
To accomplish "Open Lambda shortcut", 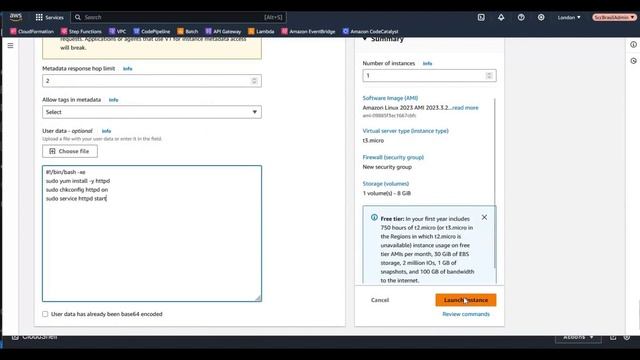I will tap(261, 31).
